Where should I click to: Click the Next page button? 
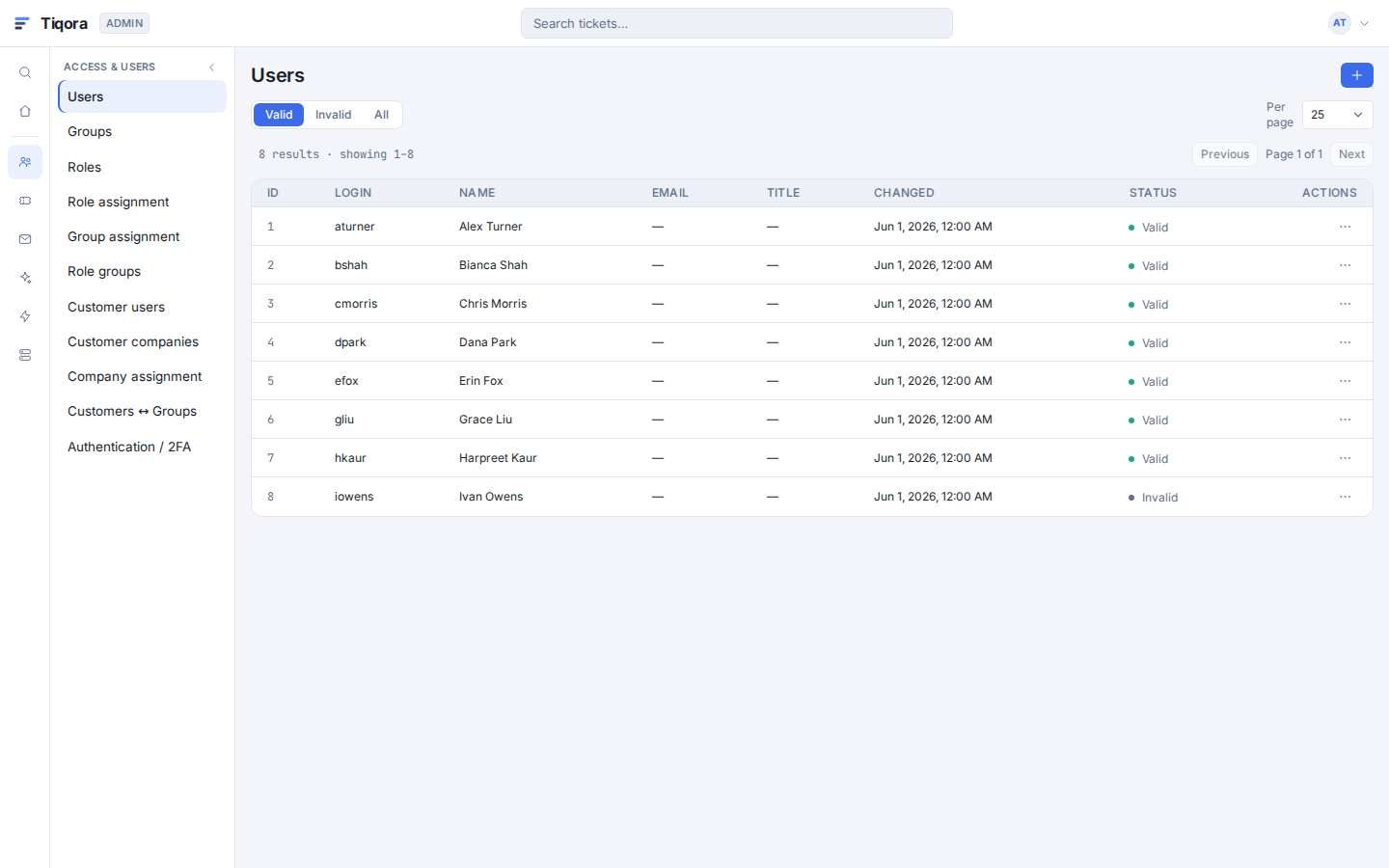(x=1351, y=154)
